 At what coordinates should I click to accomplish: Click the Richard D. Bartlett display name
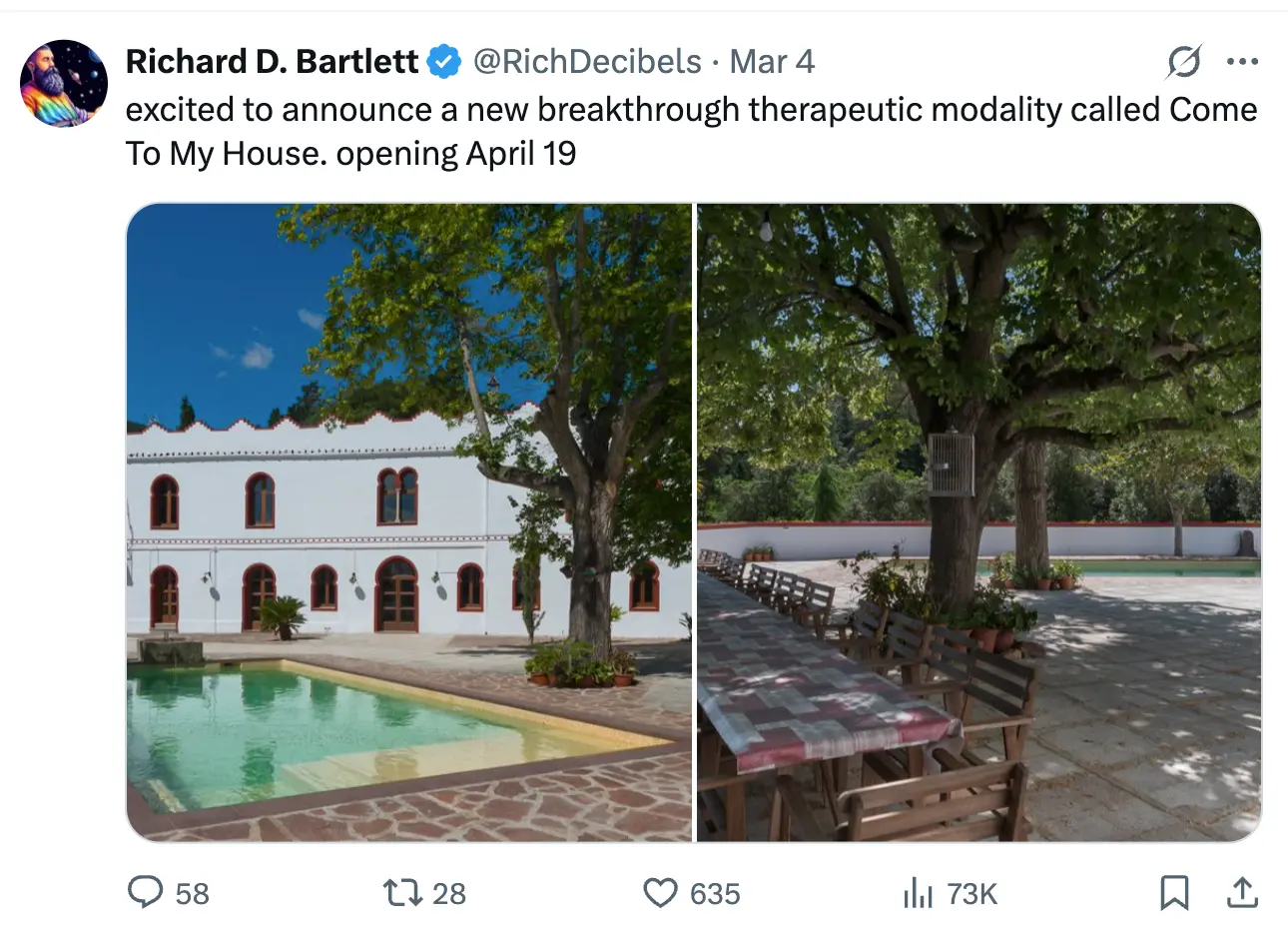[272, 62]
